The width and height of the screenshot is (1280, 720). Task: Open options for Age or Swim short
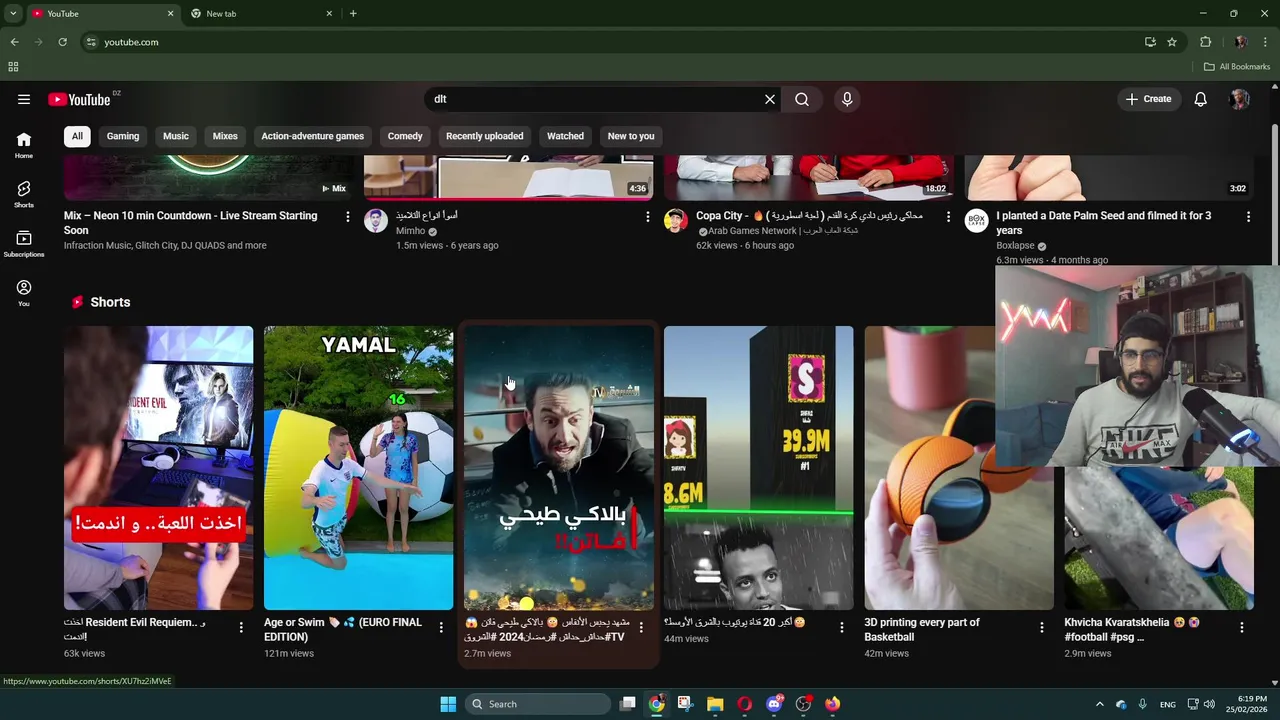pos(441,628)
